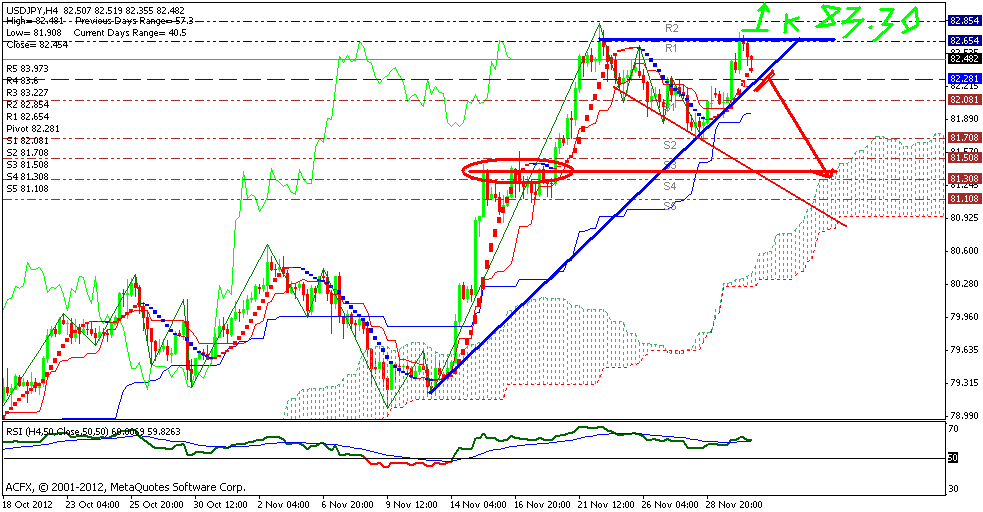Click the 81.308 price tag on axis
Viewport: 983px width, 512px height.
(x=963, y=178)
